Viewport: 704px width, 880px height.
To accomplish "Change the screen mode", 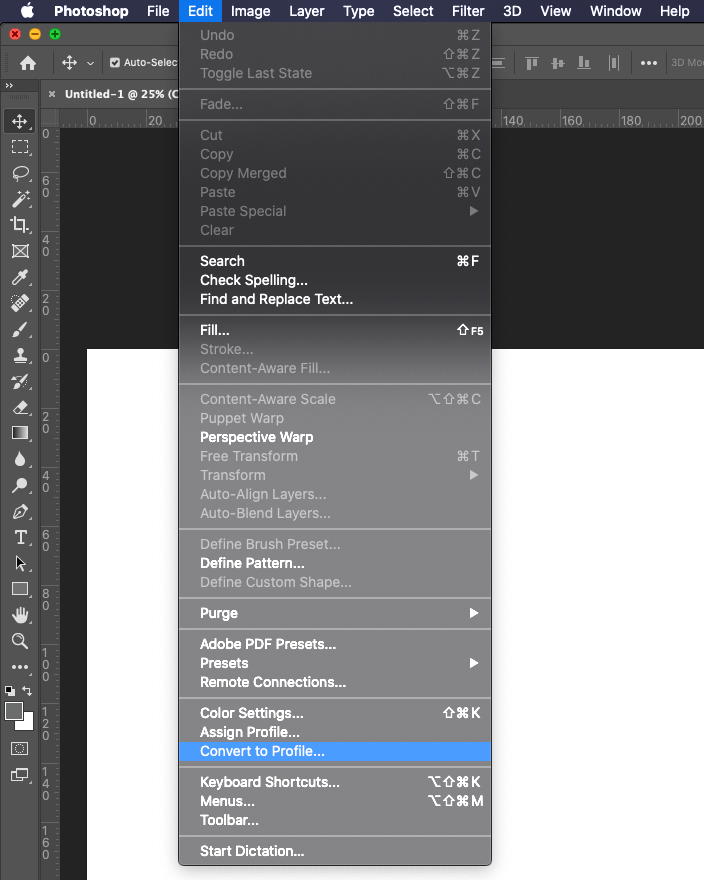I will [x=20, y=775].
